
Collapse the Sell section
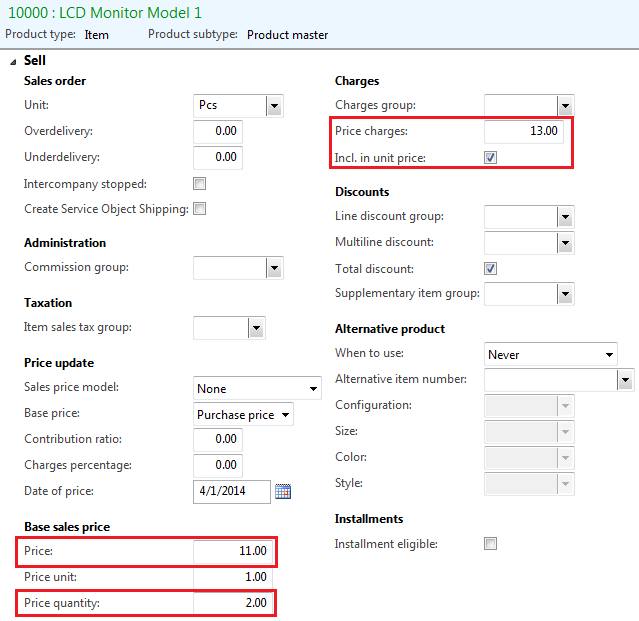pos(13,62)
